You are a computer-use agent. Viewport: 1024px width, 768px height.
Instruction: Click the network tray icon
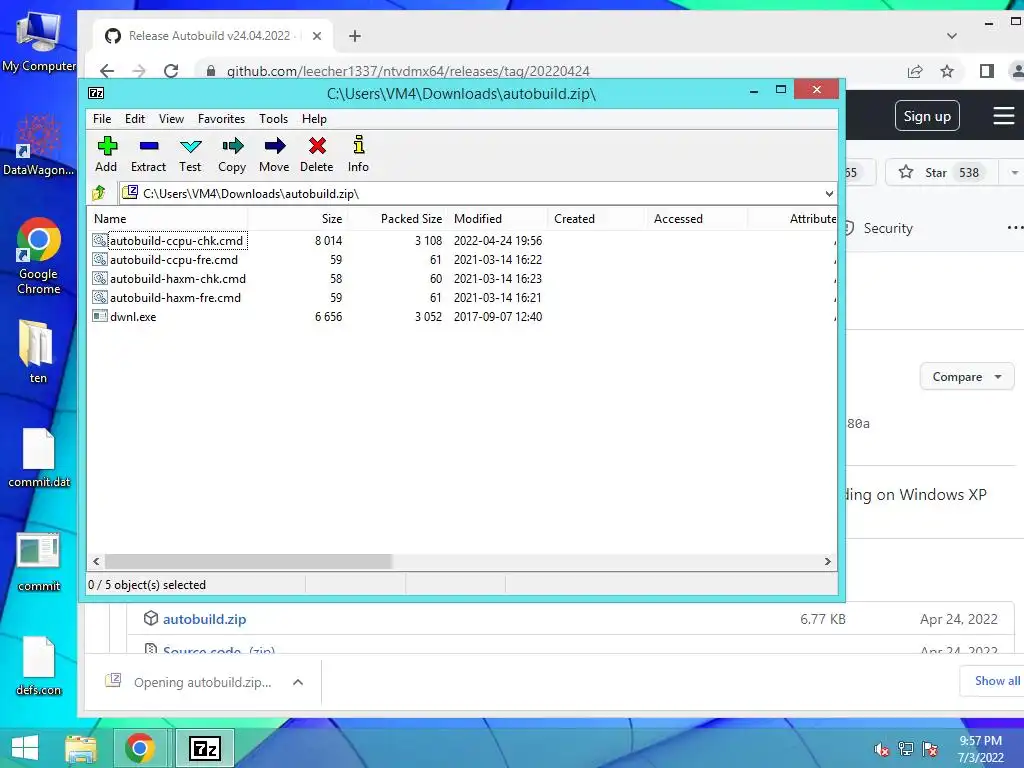(906, 749)
